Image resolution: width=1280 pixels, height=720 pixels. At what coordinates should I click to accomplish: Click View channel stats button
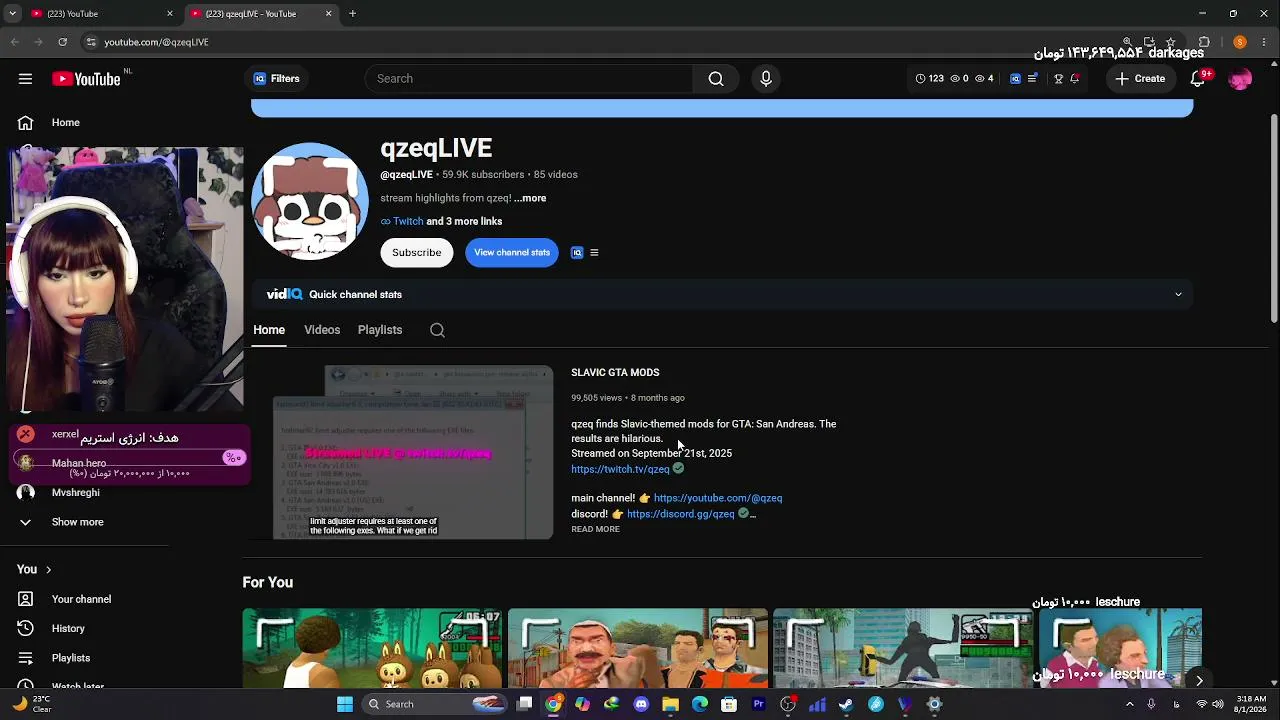pyautogui.click(x=512, y=253)
